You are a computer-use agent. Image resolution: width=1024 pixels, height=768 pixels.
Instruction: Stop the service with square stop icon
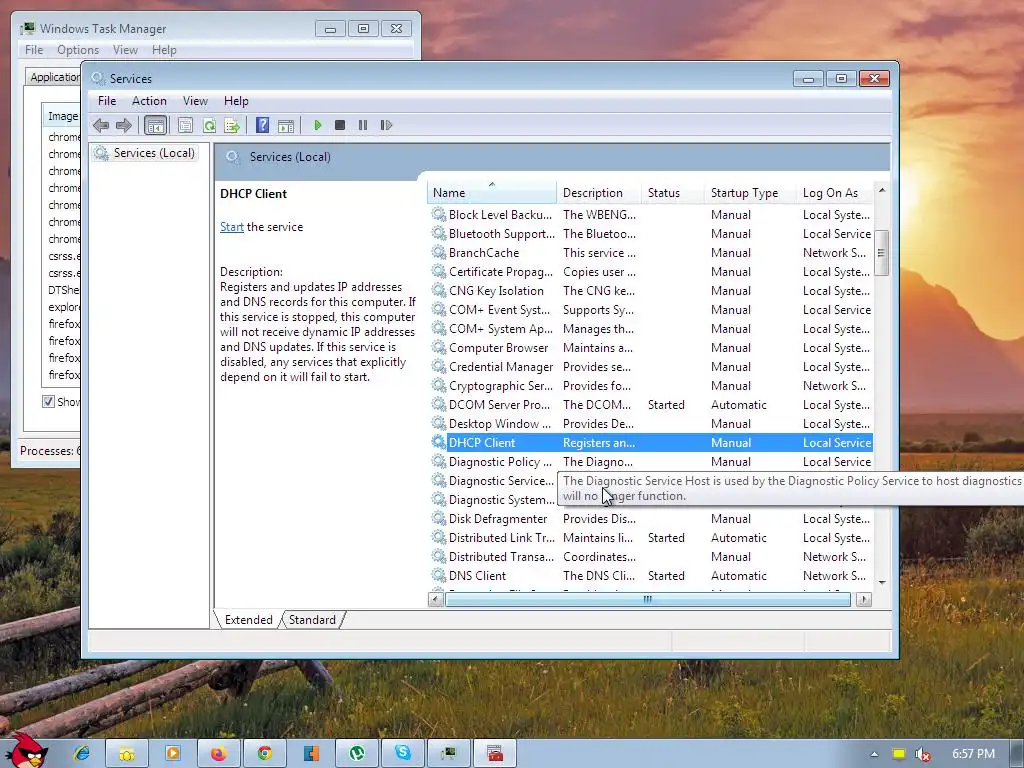click(340, 125)
